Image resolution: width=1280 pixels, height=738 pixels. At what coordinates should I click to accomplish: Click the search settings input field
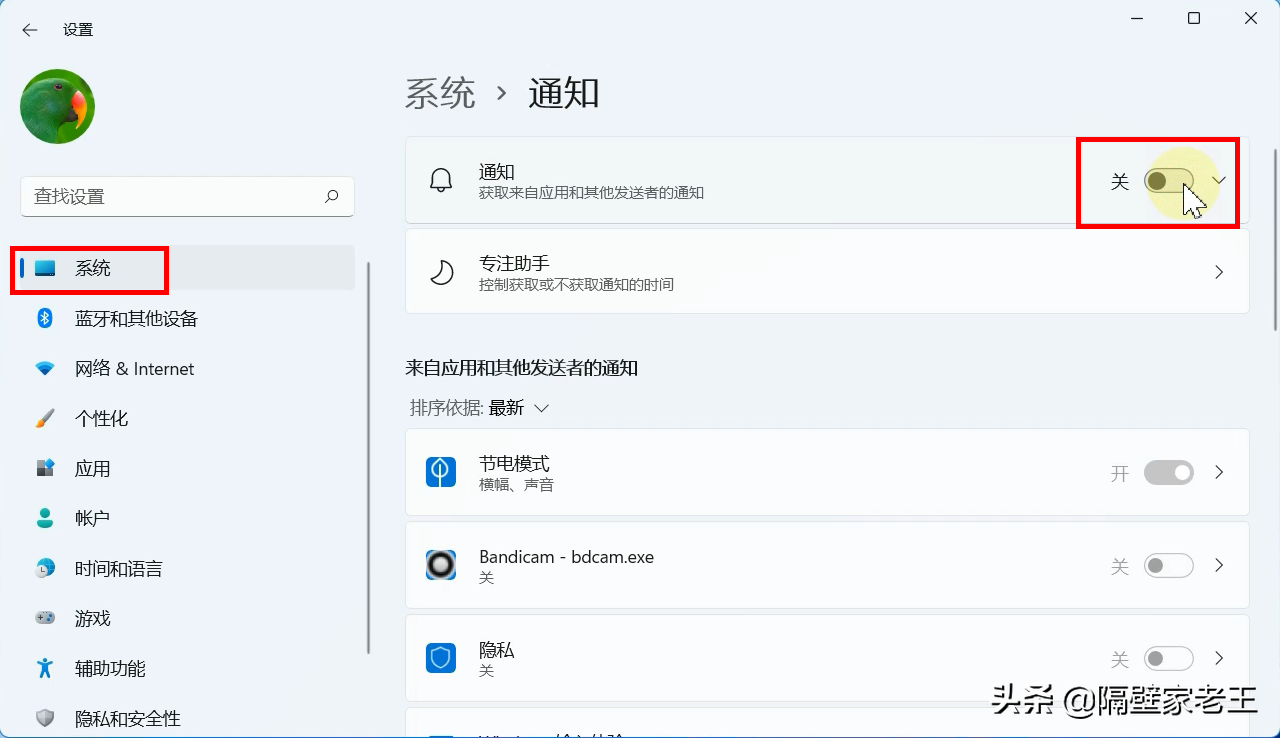click(187, 197)
